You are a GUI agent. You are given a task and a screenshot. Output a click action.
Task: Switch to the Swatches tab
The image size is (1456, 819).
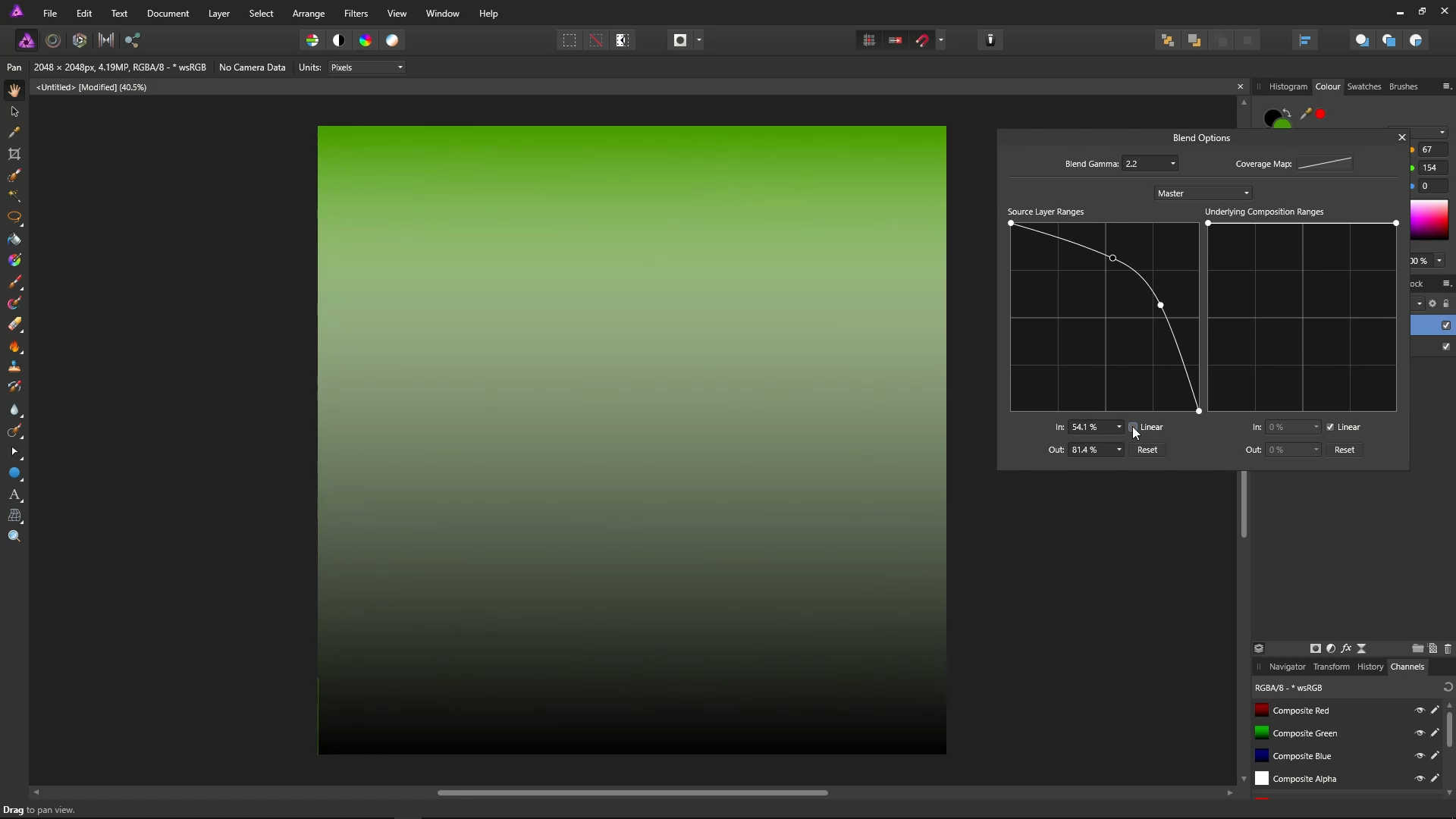[x=1363, y=86]
